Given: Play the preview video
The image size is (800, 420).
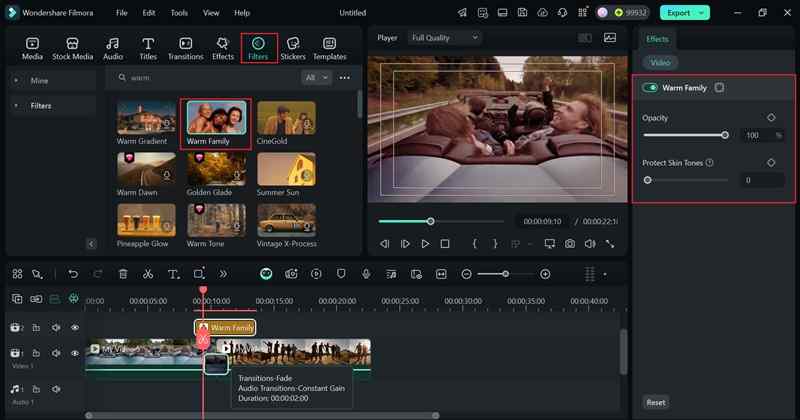Looking at the screenshot, I should pyautogui.click(x=425, y=244).
